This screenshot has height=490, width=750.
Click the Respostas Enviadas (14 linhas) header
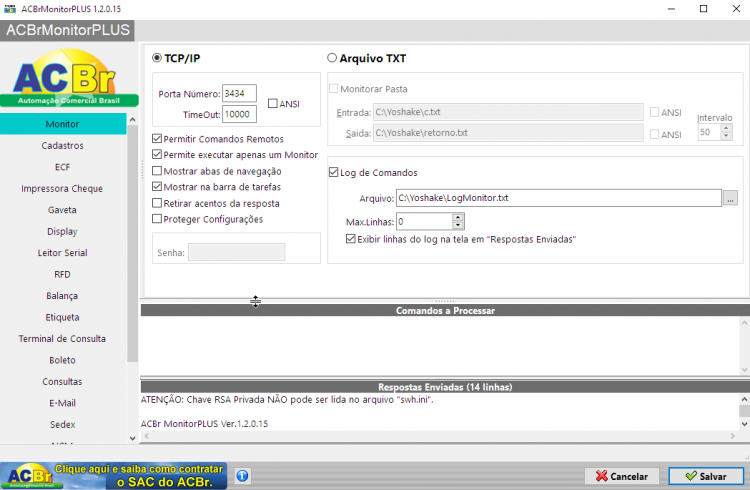[445, 387]
